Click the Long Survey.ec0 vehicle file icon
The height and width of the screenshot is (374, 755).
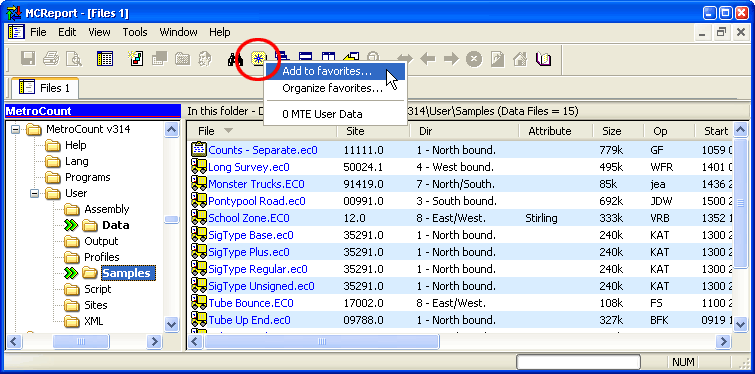click(198, 167)
